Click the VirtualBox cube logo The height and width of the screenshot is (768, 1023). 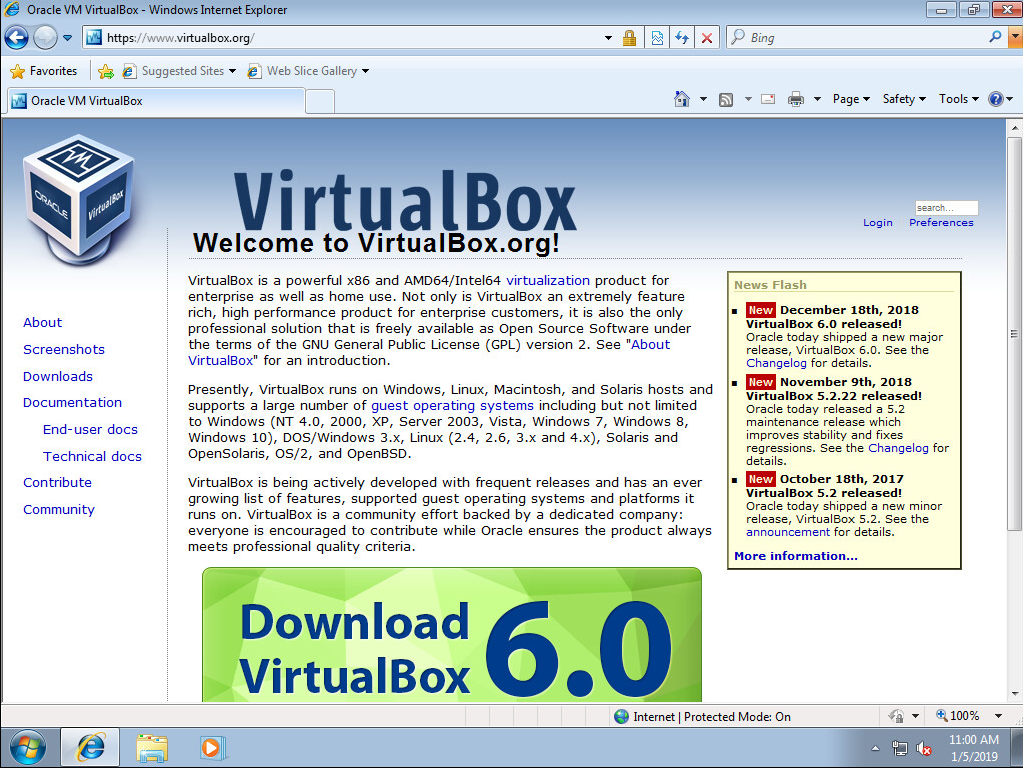pyautogui.click(x=79, y=200)
